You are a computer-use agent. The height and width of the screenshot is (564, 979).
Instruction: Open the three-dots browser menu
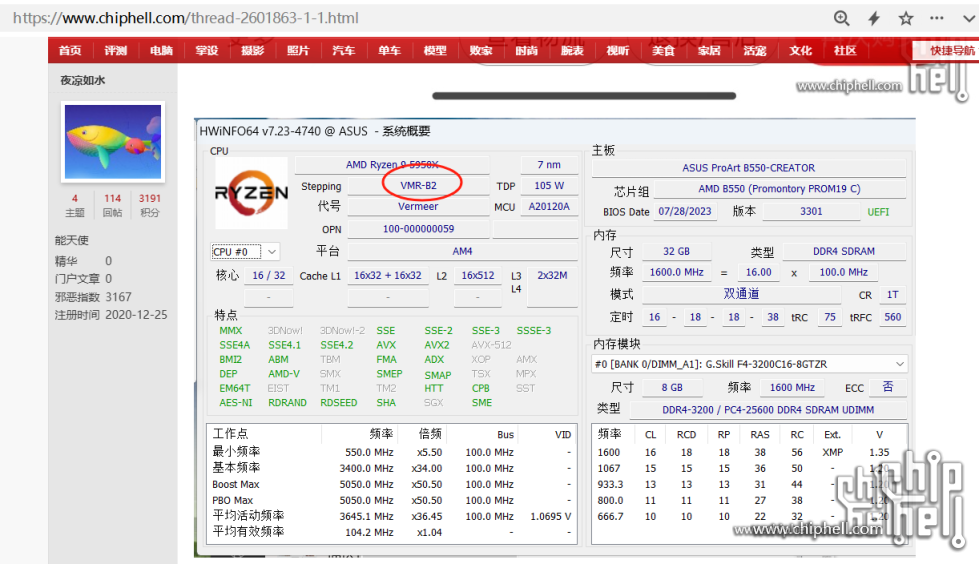coord(937,18)
